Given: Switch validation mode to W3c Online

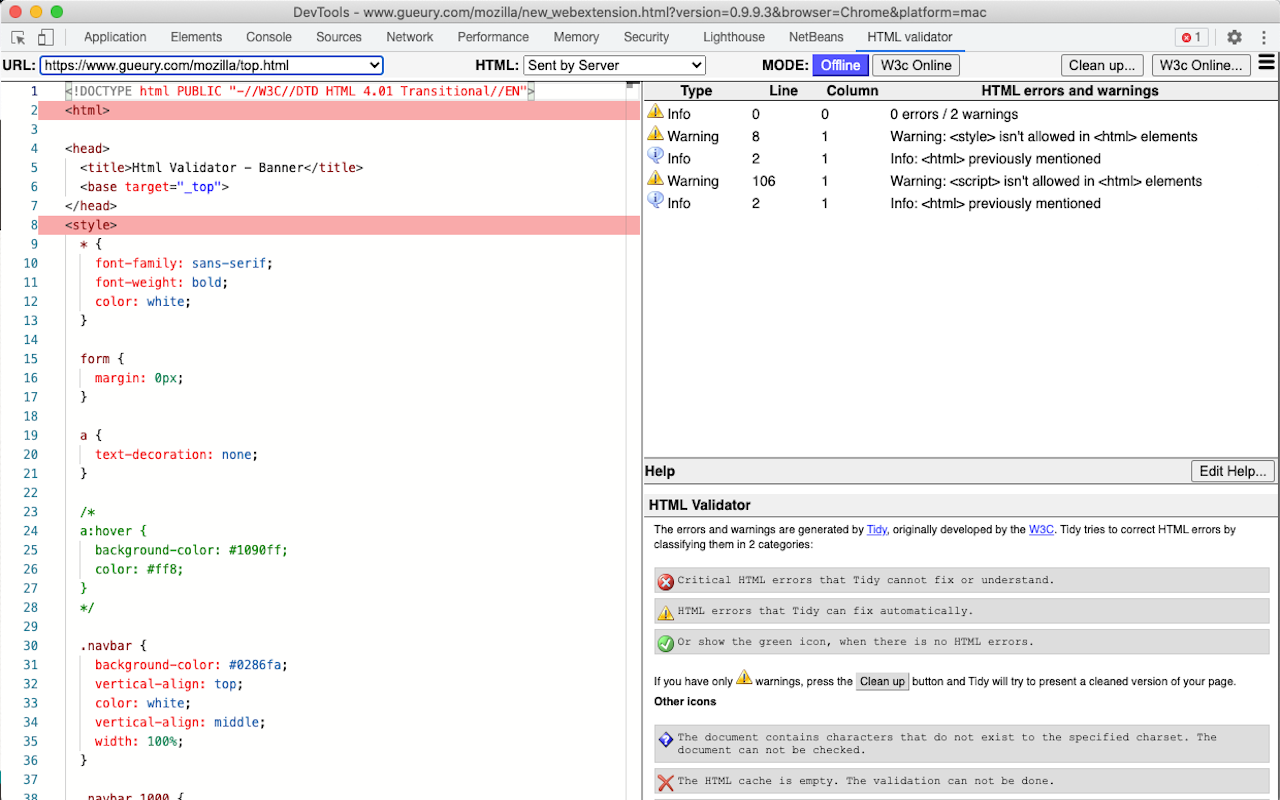Looking at the screenshot, I should (915, 64).
